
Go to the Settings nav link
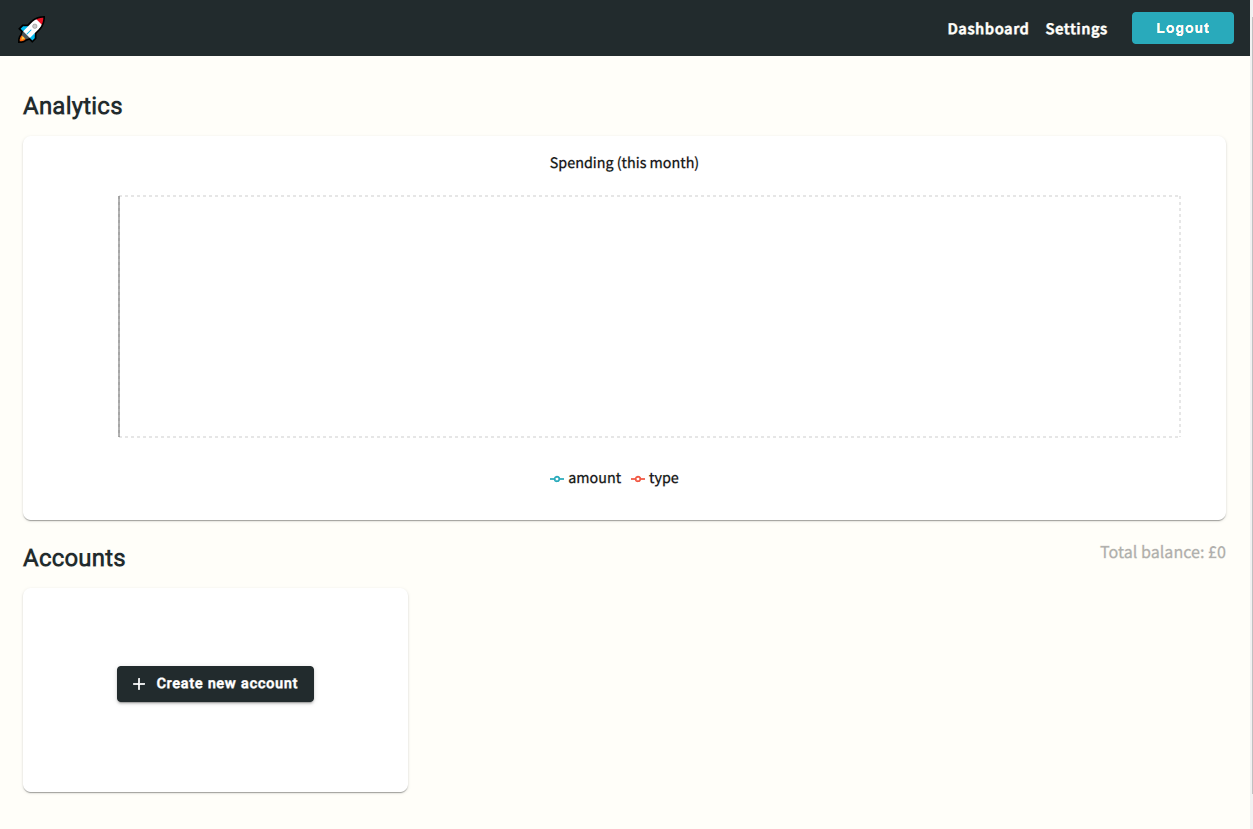tap(1076, 29)
